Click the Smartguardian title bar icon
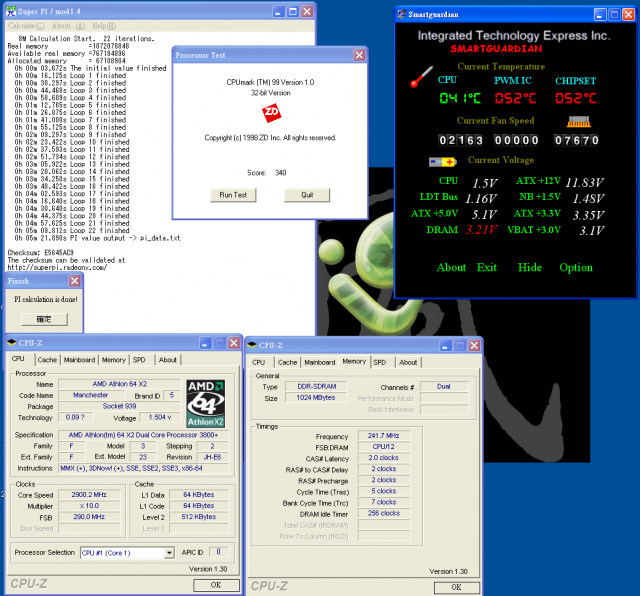 tap(402, 14)
